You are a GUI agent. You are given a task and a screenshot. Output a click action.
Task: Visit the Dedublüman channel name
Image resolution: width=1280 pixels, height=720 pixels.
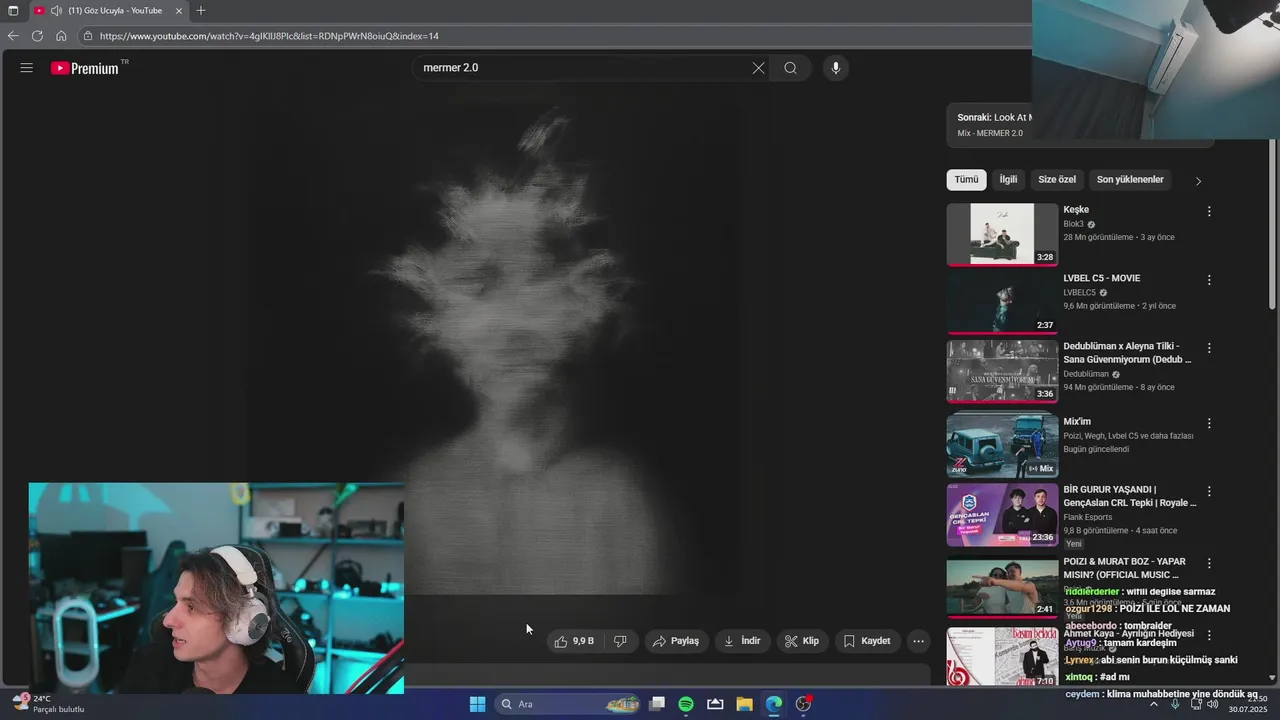[1086, 374]
